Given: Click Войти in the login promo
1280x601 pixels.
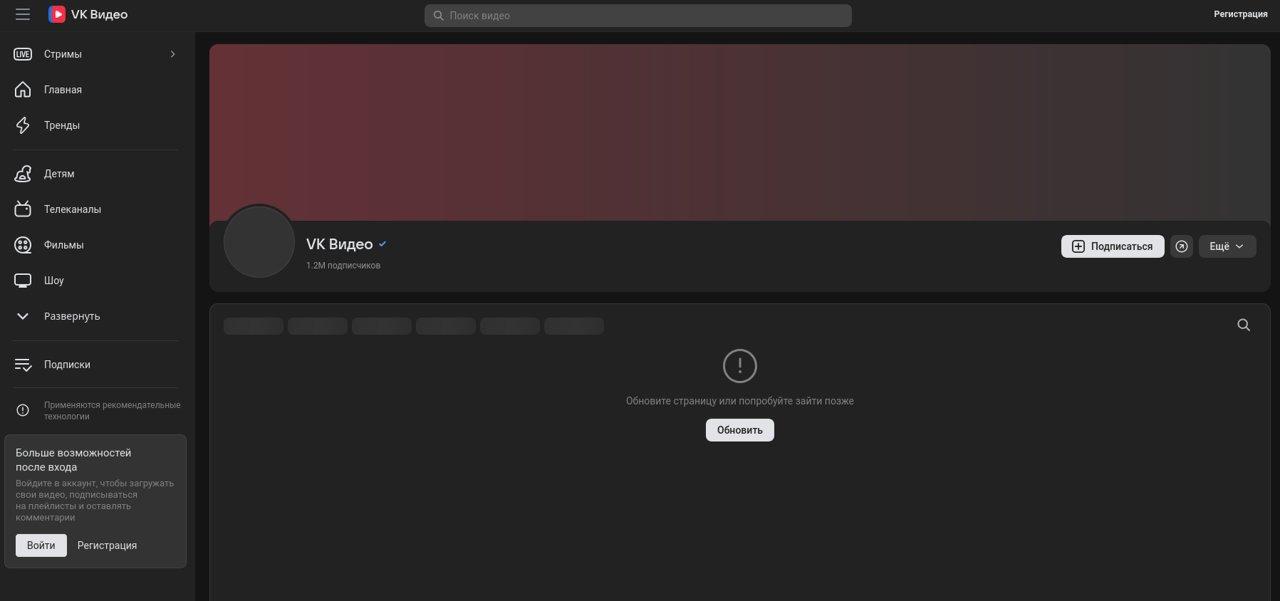Looking at the screenshot, I should click(x=40, y=545).
